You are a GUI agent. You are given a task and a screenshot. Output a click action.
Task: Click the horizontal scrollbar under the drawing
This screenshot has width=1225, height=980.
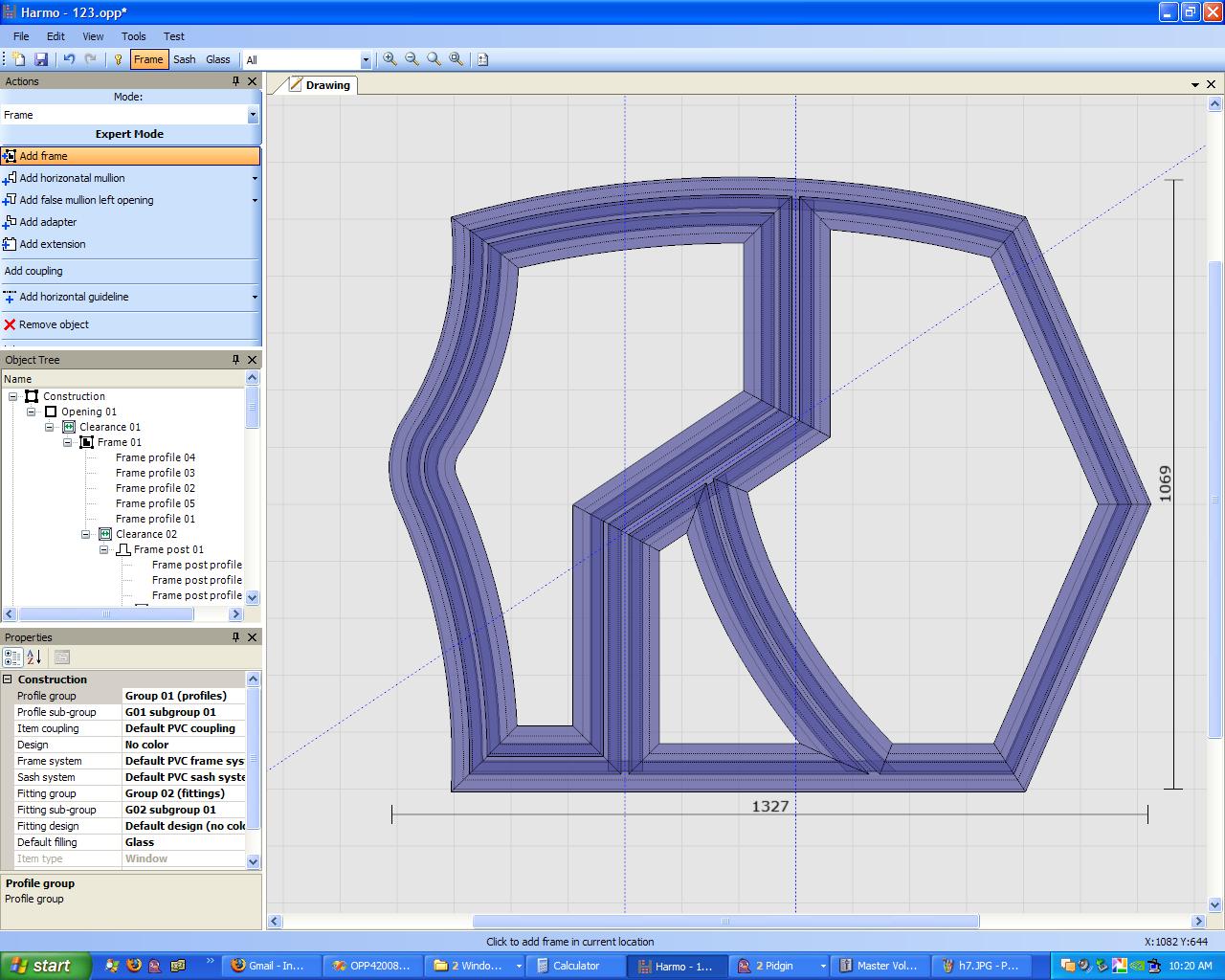725,922
